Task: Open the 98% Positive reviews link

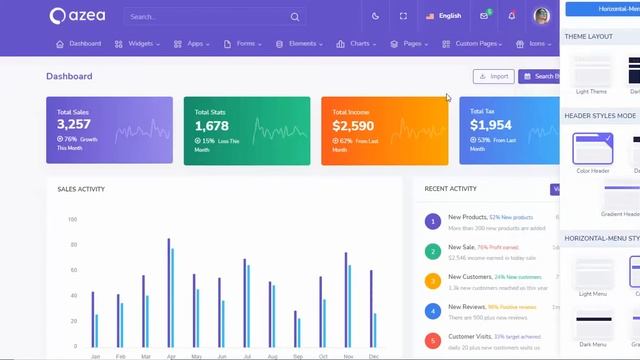Action: point(512,307)
